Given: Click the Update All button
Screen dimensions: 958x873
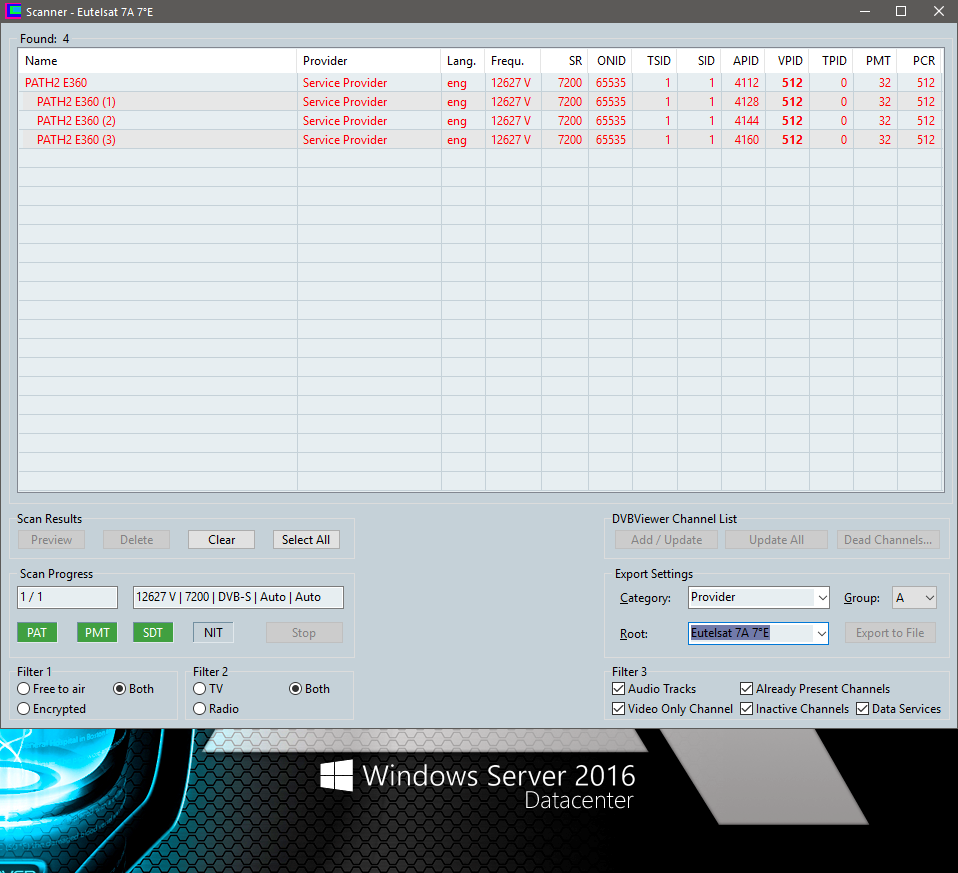Looking at the screenshot, I should pyautogui.click(x=776, y=540).
